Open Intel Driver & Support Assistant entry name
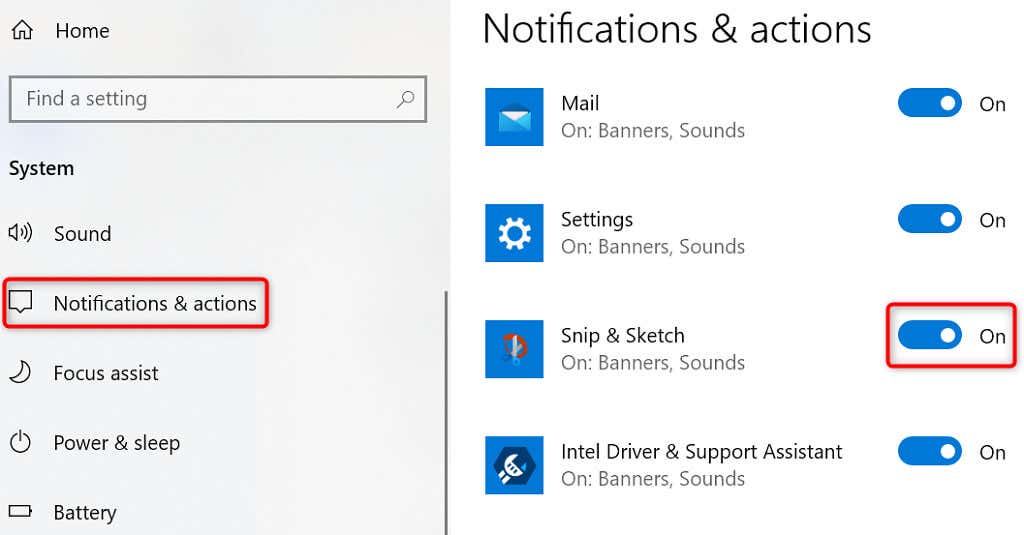The width and height of the screenshot is (1024, 535). click(701, 451)
